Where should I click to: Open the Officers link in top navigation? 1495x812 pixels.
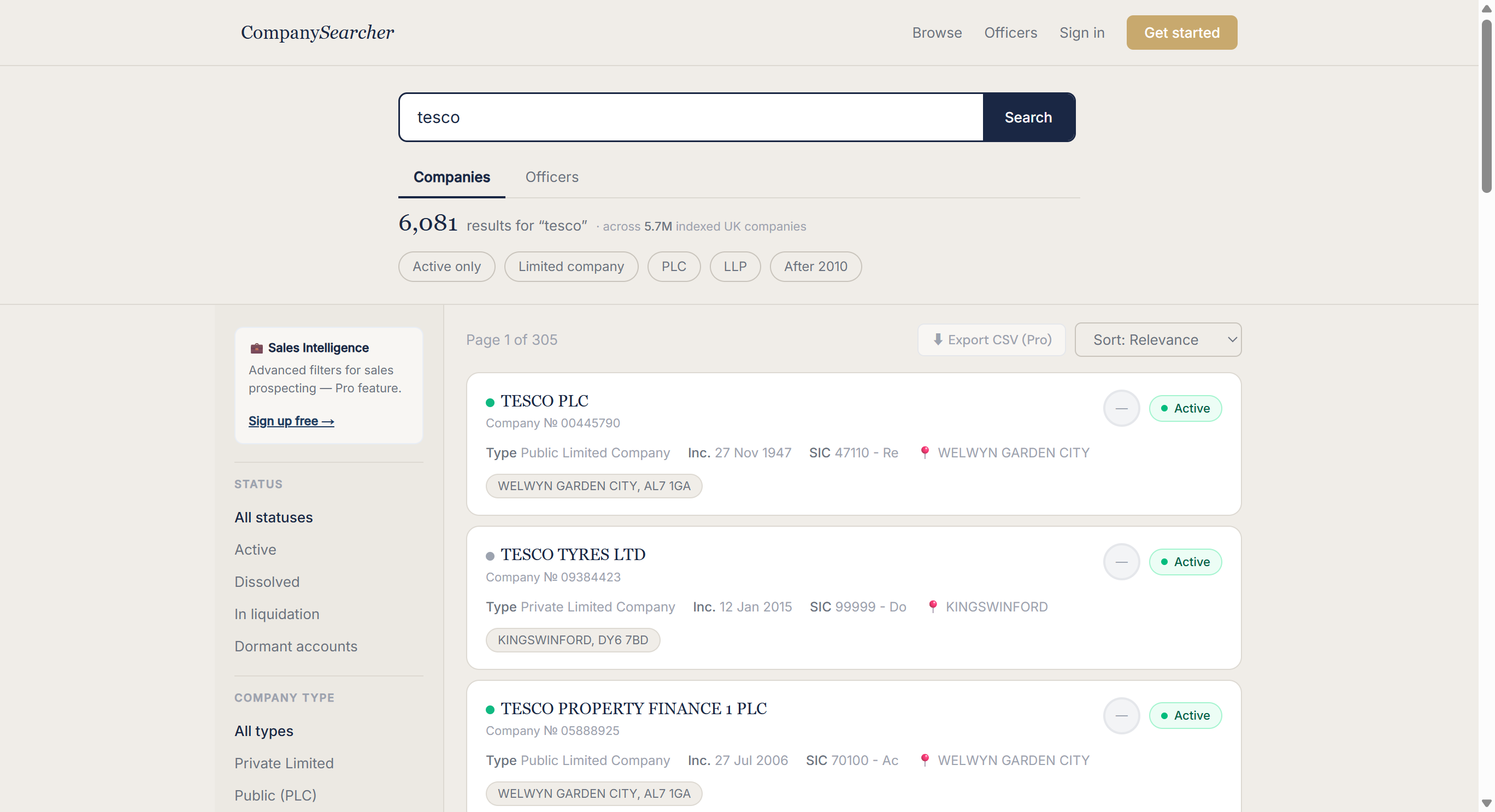click(x=1010, y=32)
